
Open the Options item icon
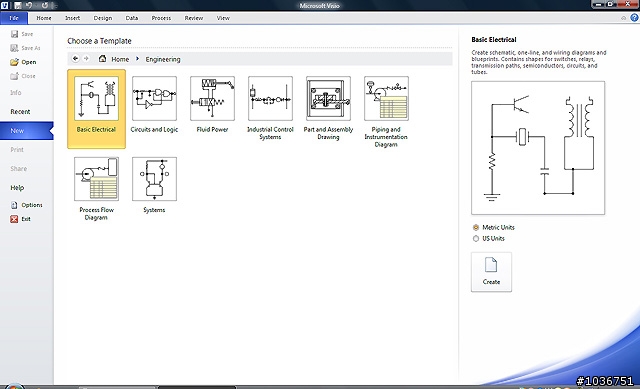14,205
